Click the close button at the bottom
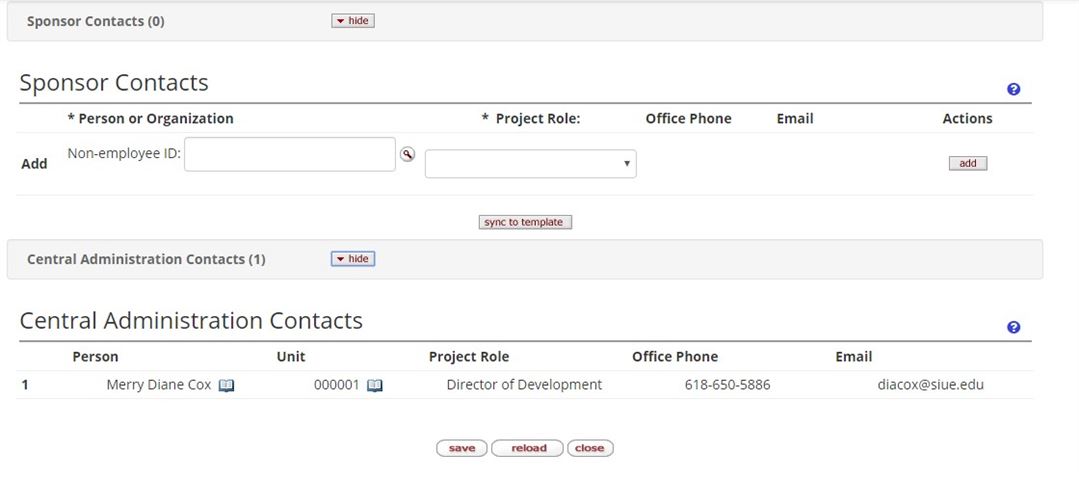Screen dimensions: 1079x480 tap(590, 448)
